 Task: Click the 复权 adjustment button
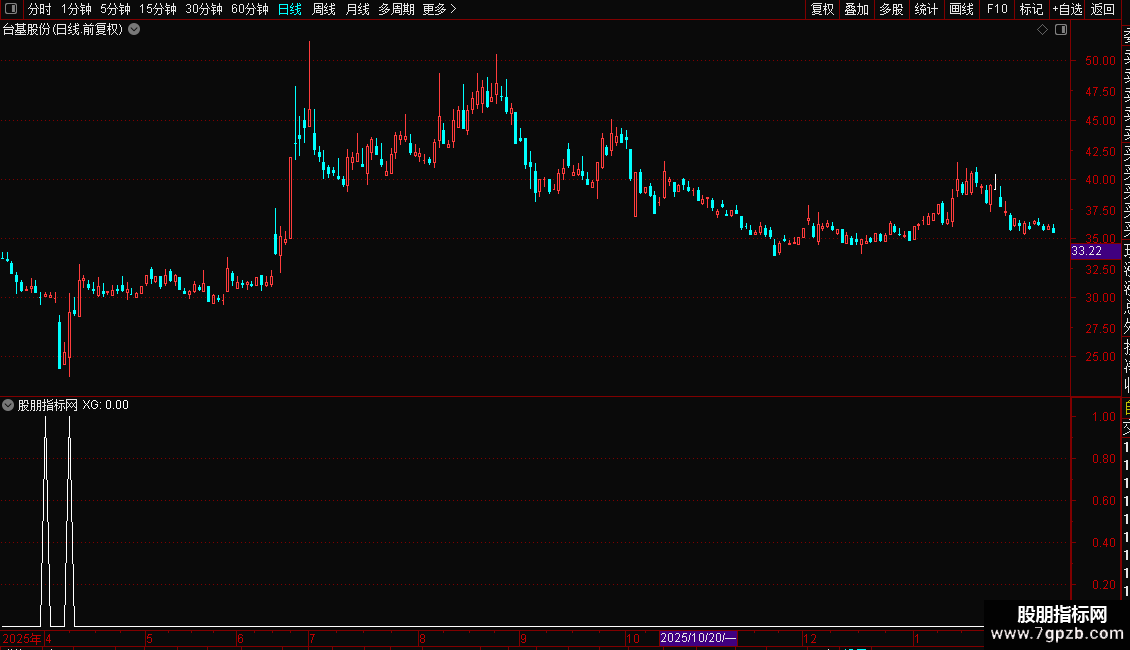pyautogui.click(x=822, y=9)
